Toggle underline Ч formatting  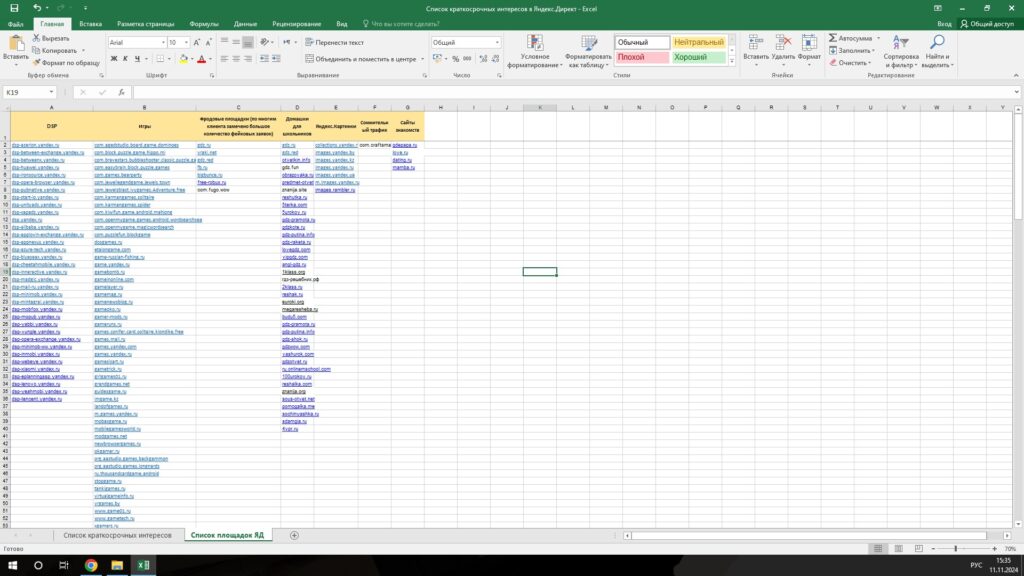click(137, 59)
